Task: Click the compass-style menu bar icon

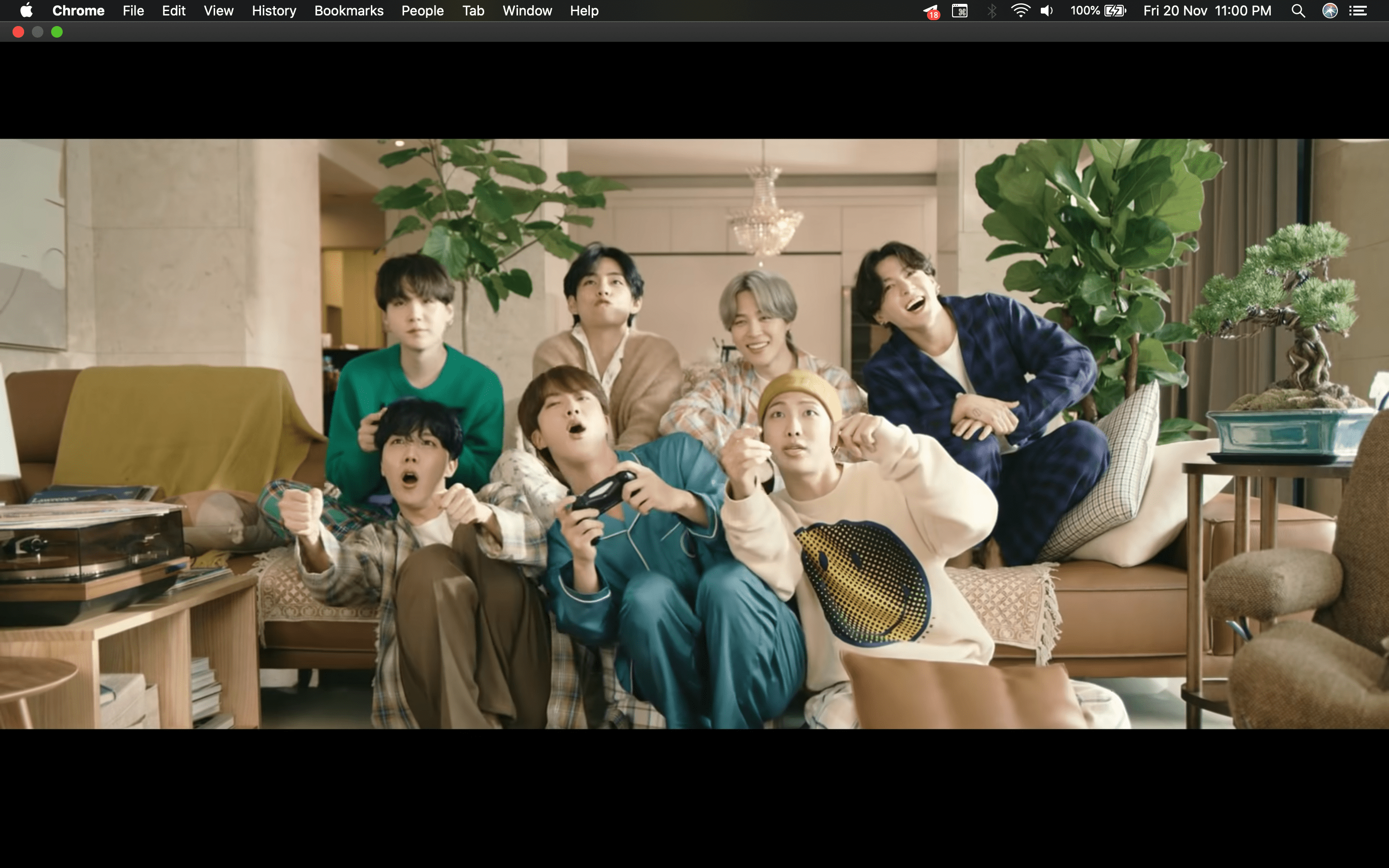Action: (x=1331, y=10)
